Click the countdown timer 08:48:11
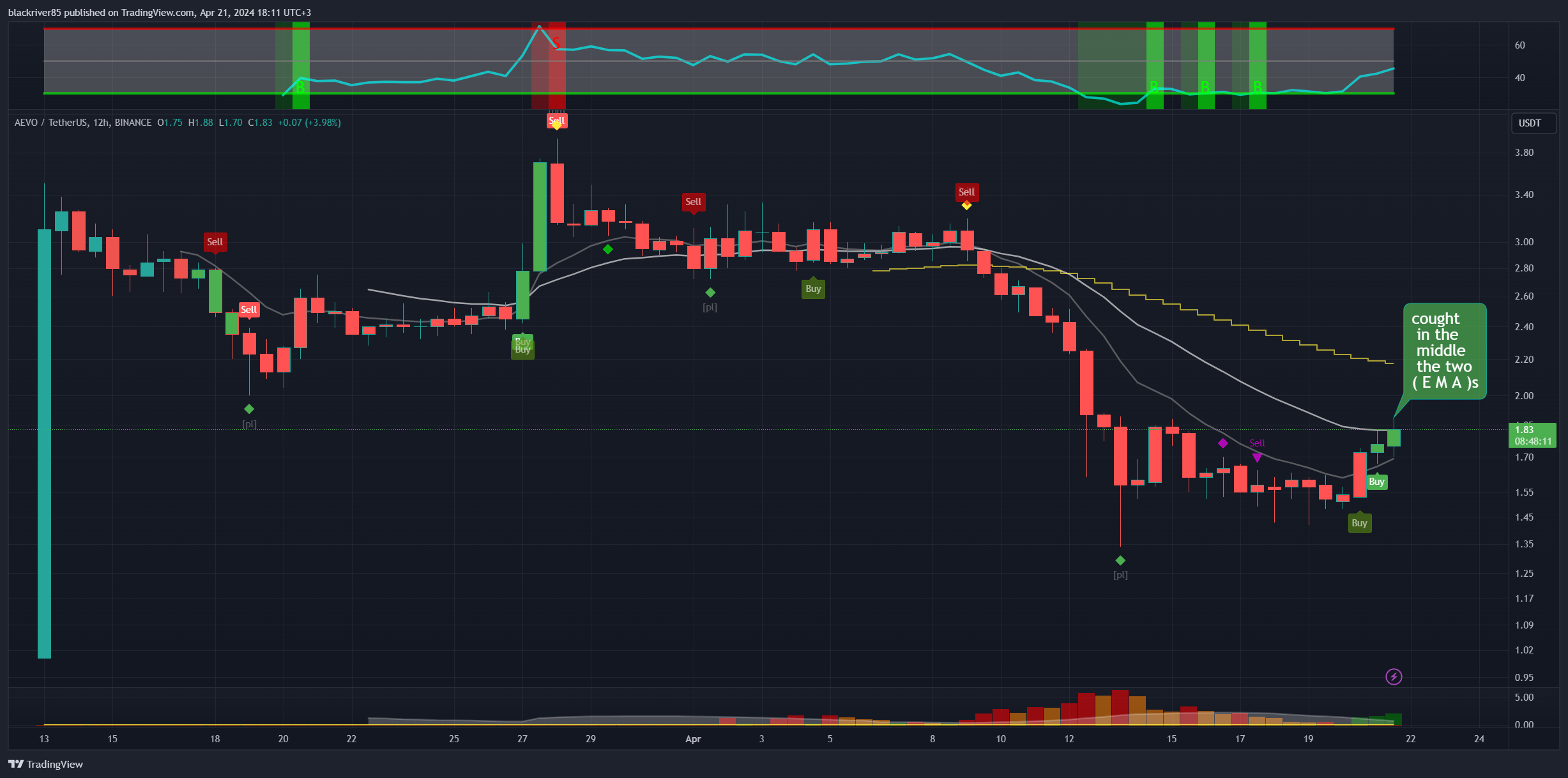 click(1533, 441)
